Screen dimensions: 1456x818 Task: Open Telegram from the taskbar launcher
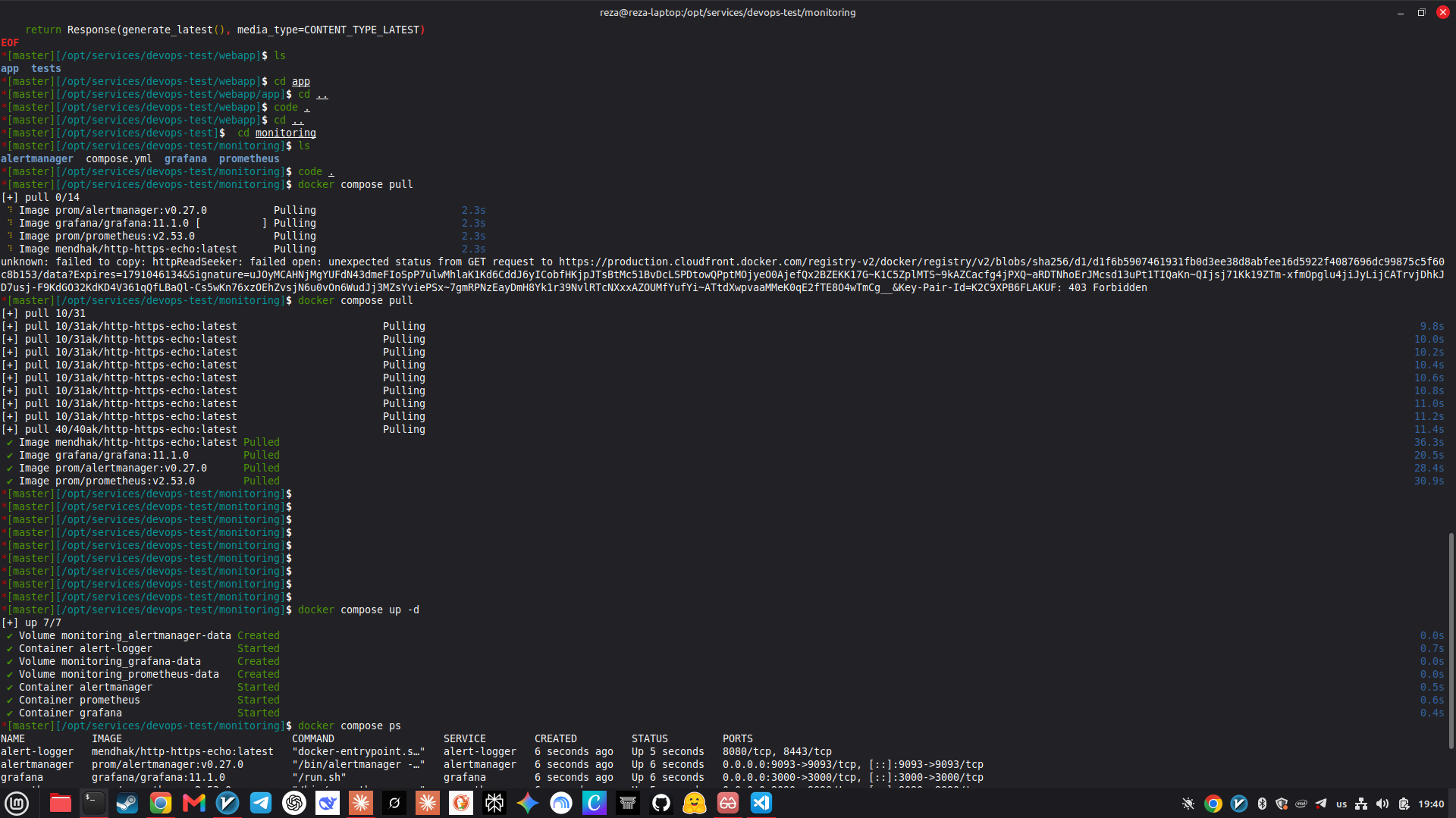261,803
